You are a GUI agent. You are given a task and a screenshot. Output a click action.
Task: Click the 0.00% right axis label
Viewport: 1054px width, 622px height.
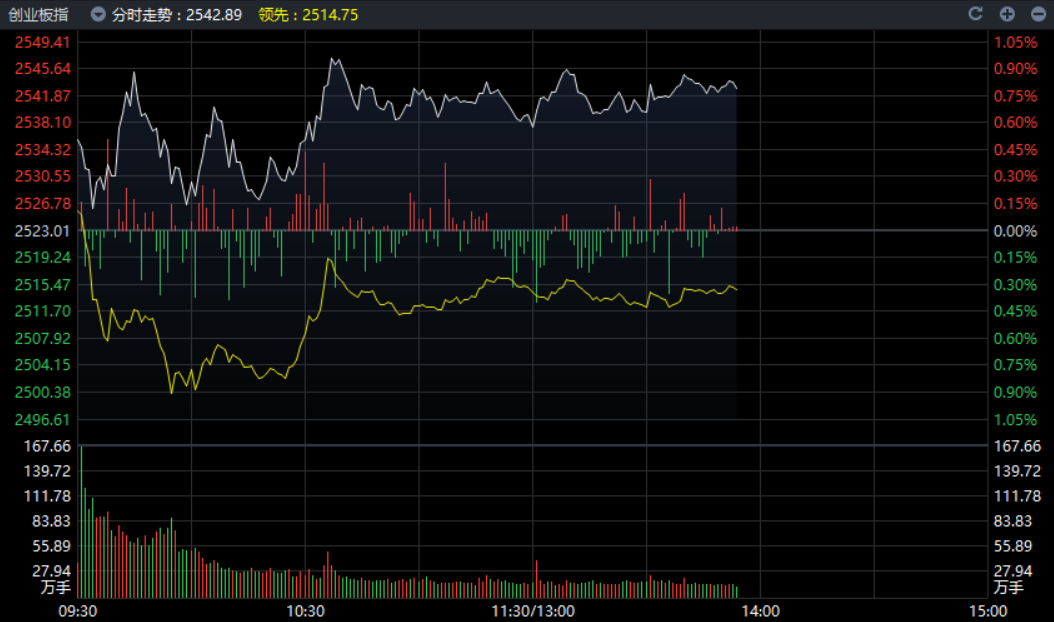coord(1014,230)
